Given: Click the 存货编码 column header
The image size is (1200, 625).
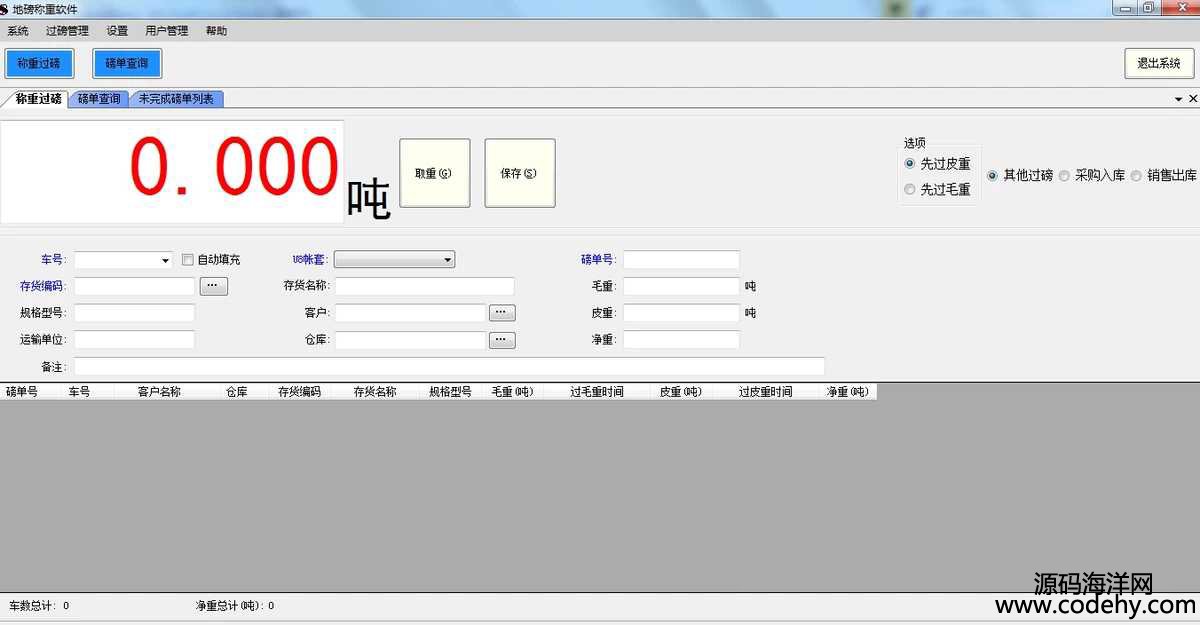Looking at the screenshot, I should [x=301, y=392].
